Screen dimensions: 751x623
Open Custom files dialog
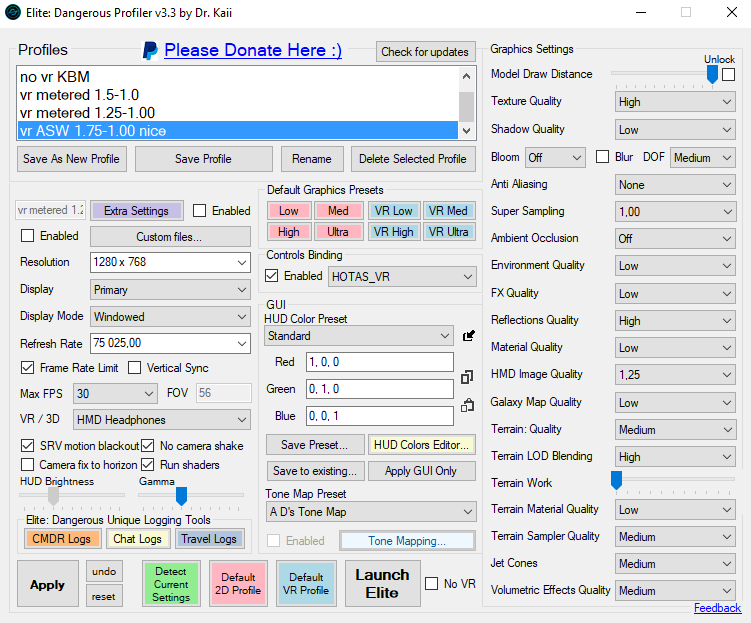coord(170,237)
